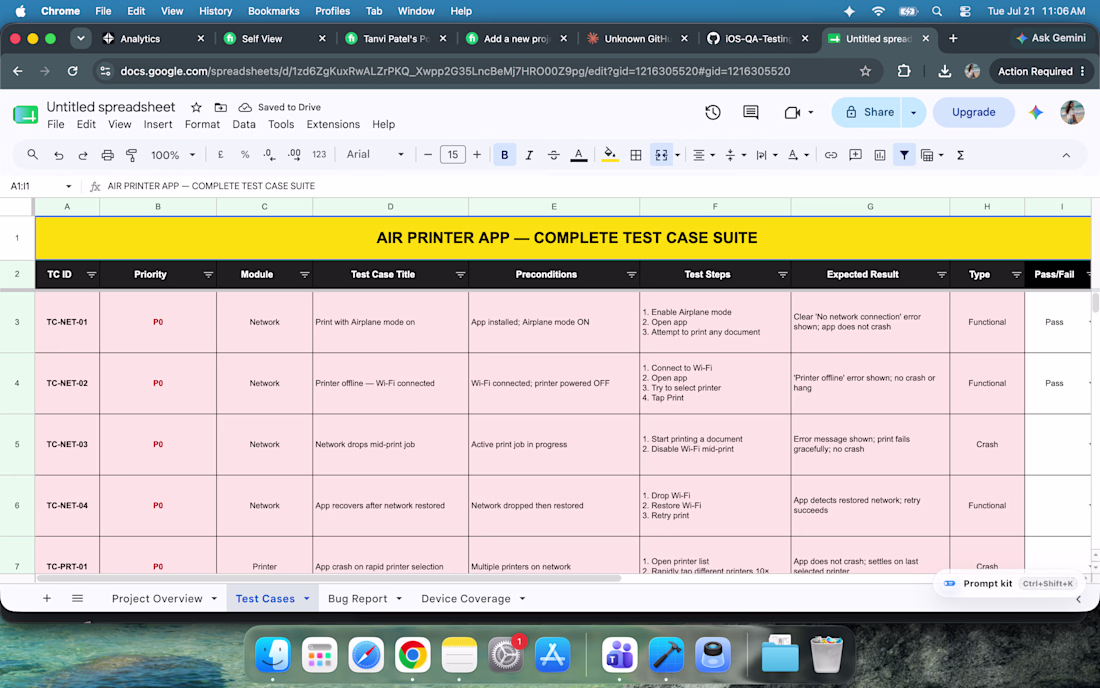Insert a comment from the toolbar
This screenshot has width=1100, height=688.
point(855,155)
